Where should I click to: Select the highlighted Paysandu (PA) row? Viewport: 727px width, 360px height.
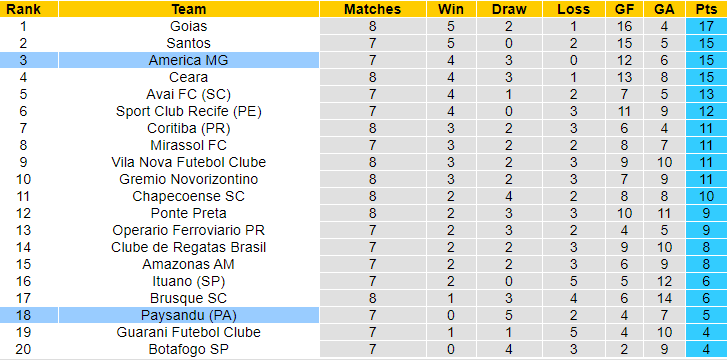(364, 315)
